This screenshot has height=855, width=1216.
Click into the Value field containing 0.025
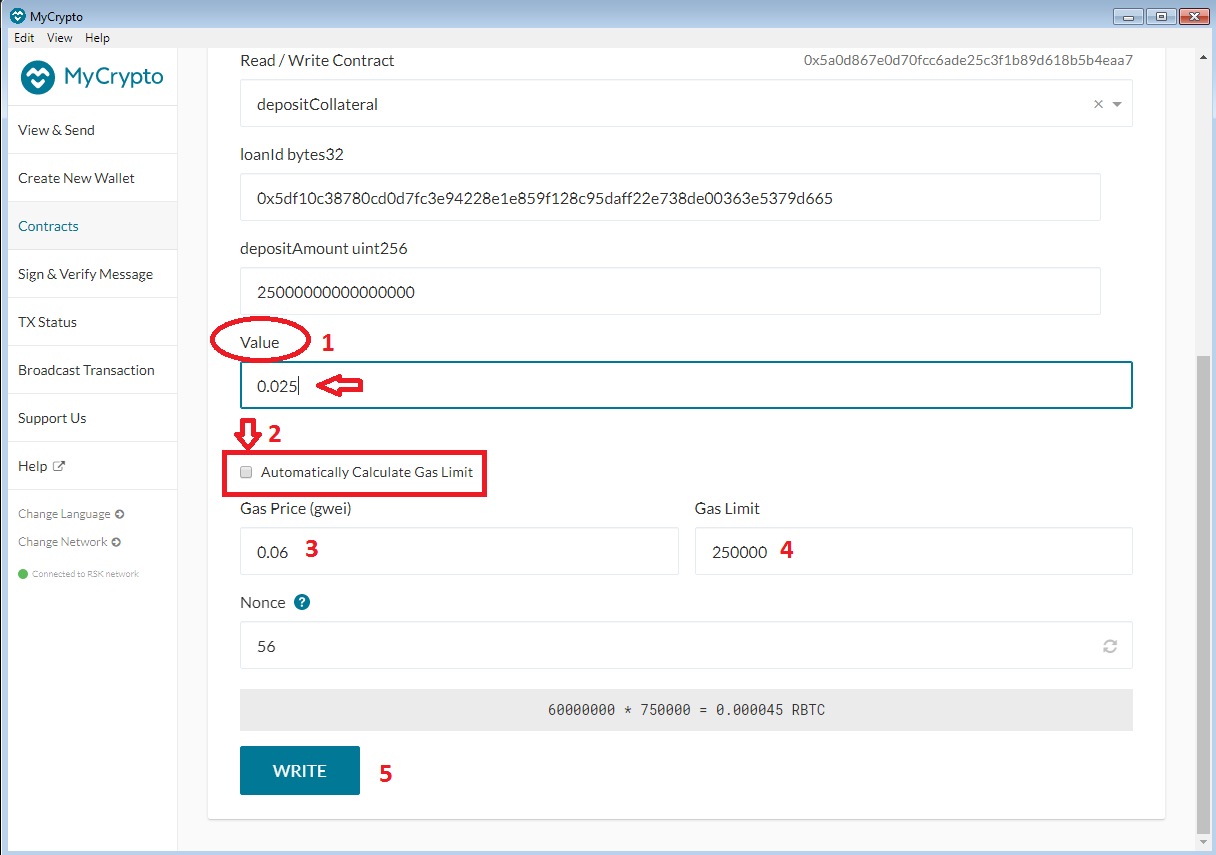686,385
